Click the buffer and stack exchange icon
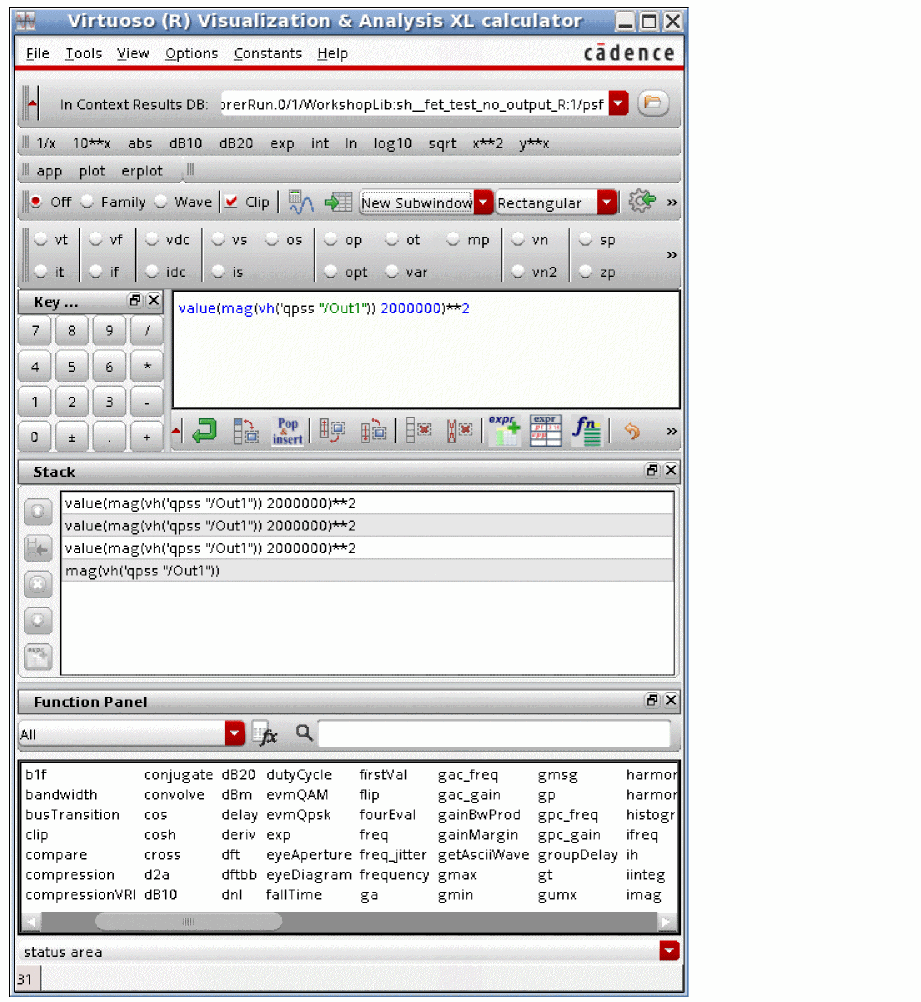 coord(373,431)
